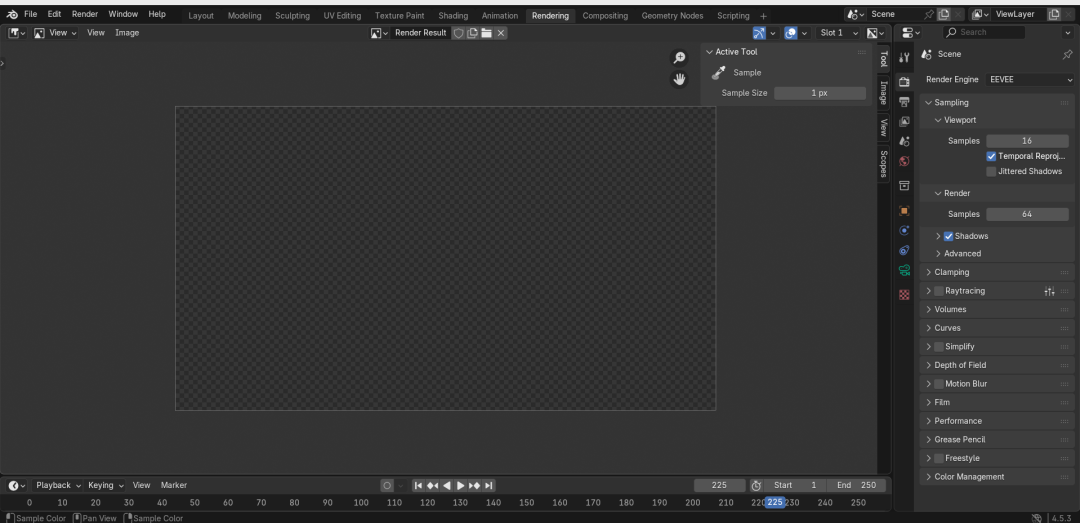Click the Sample eyedropper tool icon
The width and height of the screenshot is (1080, 523).
click(x=718, y=72)
